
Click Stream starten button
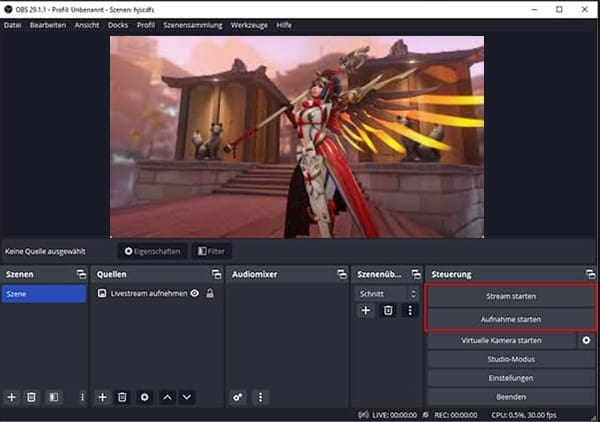click(x=511, y=296)
